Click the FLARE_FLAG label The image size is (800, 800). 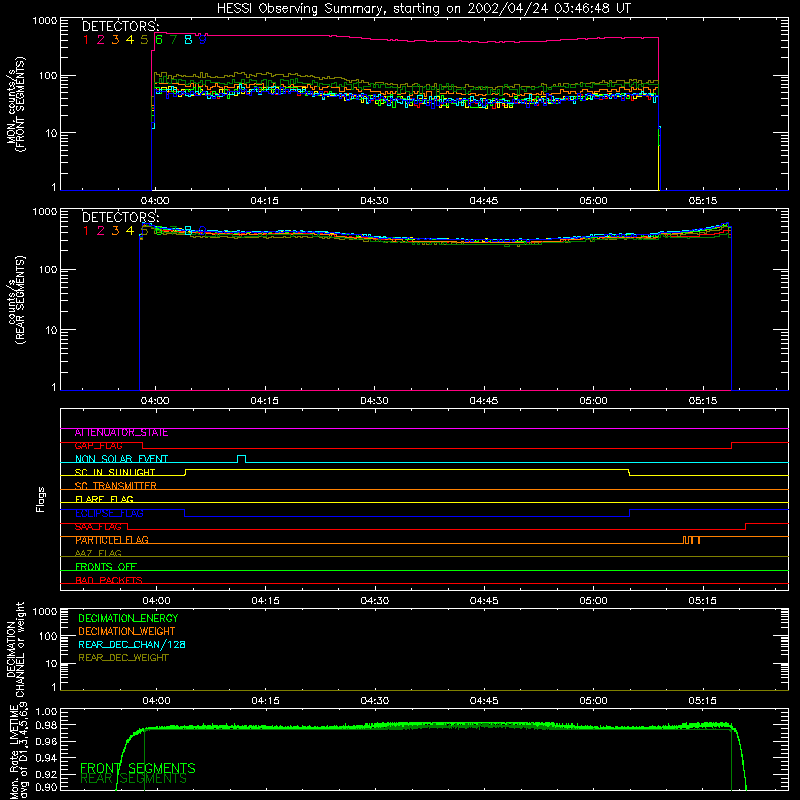point(104,499)
